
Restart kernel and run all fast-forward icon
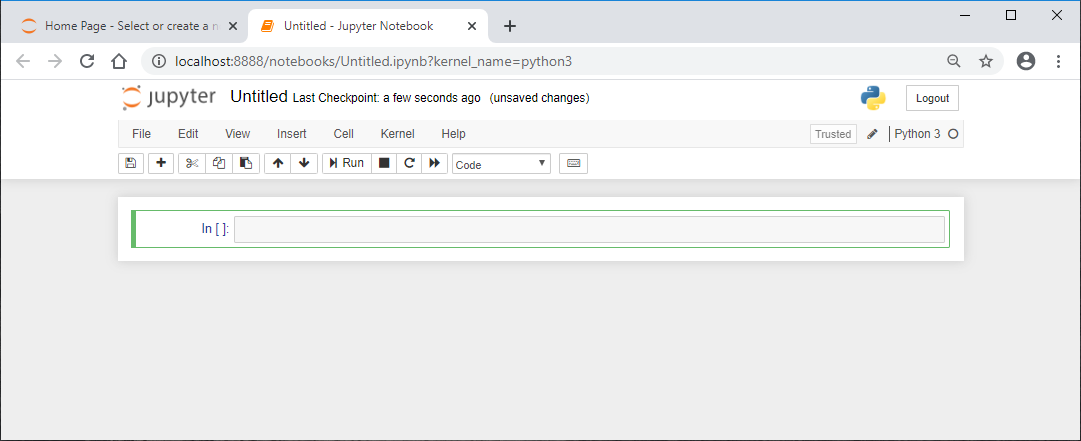434,163
